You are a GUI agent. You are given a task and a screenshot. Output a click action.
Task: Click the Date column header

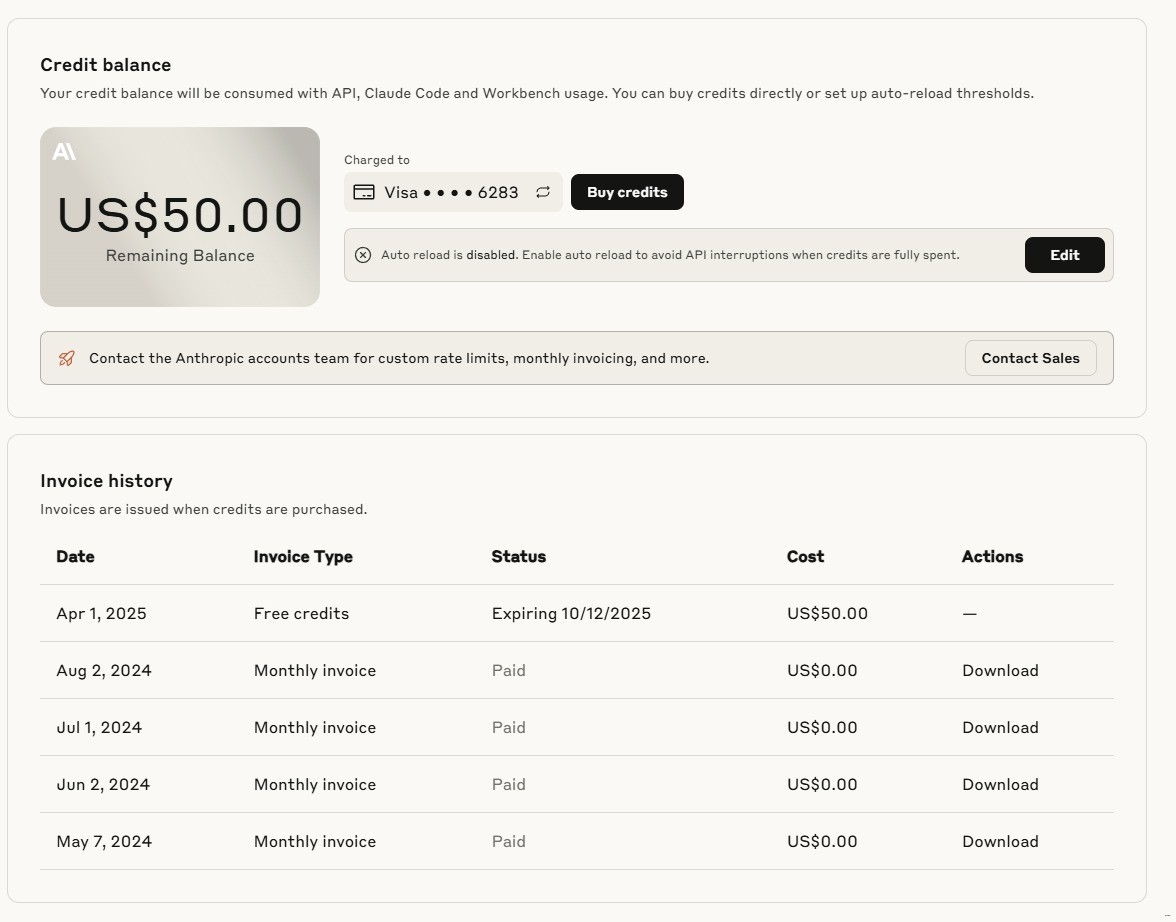[x=75, y=556]
